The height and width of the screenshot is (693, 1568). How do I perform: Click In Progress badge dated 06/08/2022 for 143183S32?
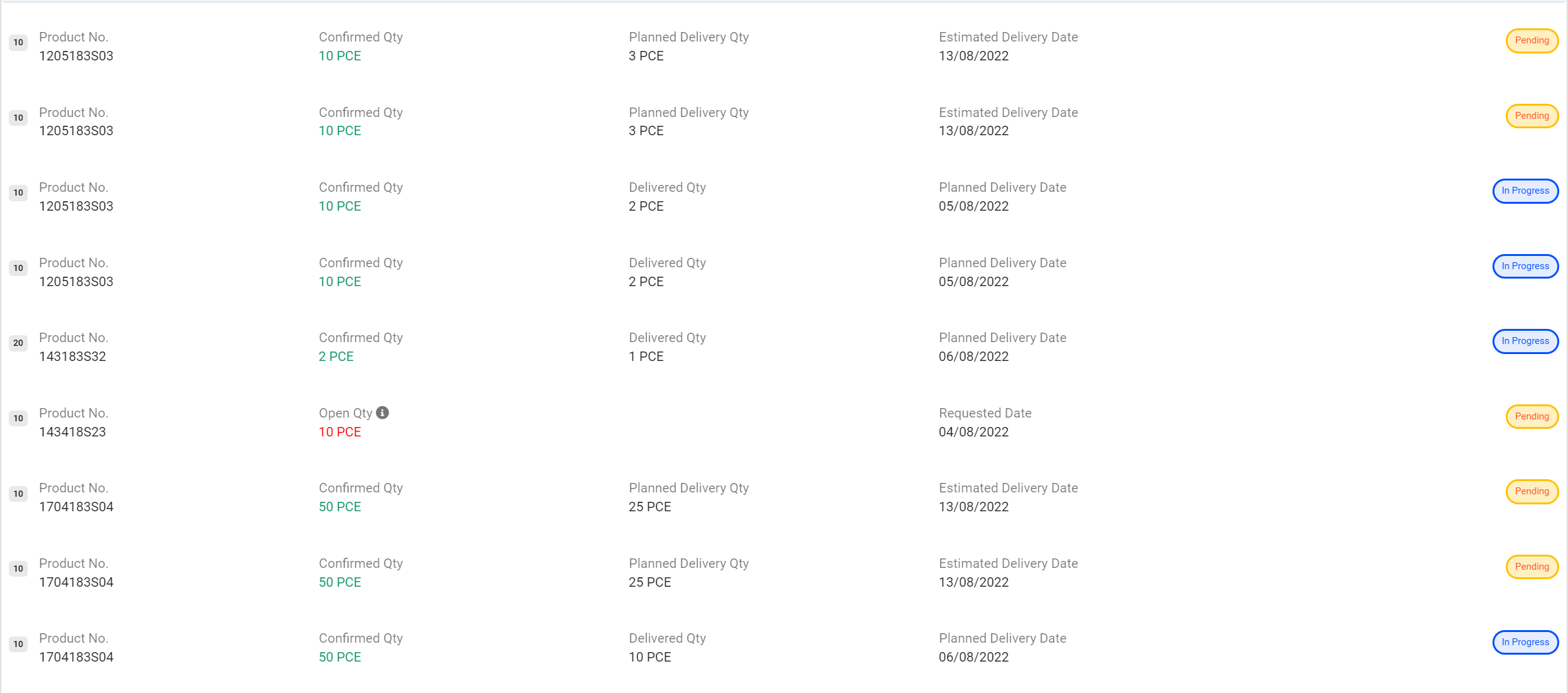point(1525,341)
